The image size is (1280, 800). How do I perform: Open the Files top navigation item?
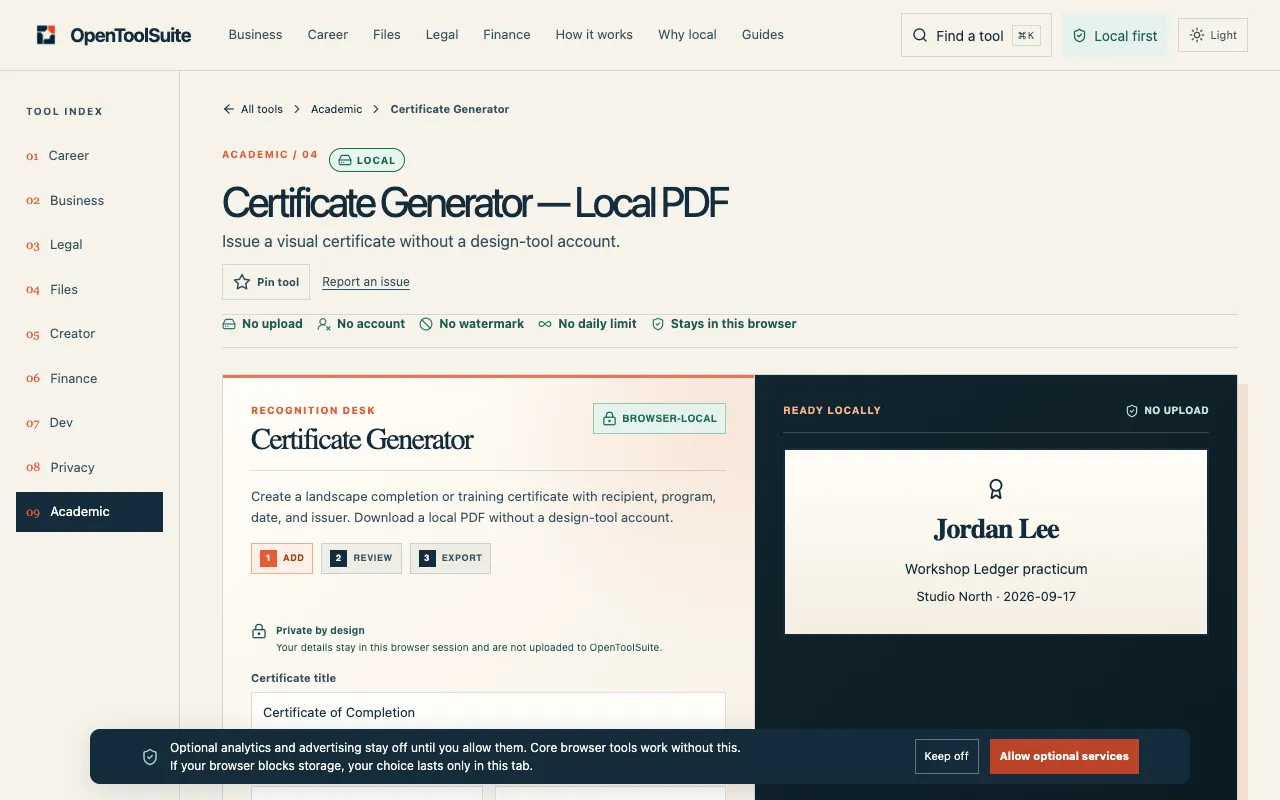387,34
